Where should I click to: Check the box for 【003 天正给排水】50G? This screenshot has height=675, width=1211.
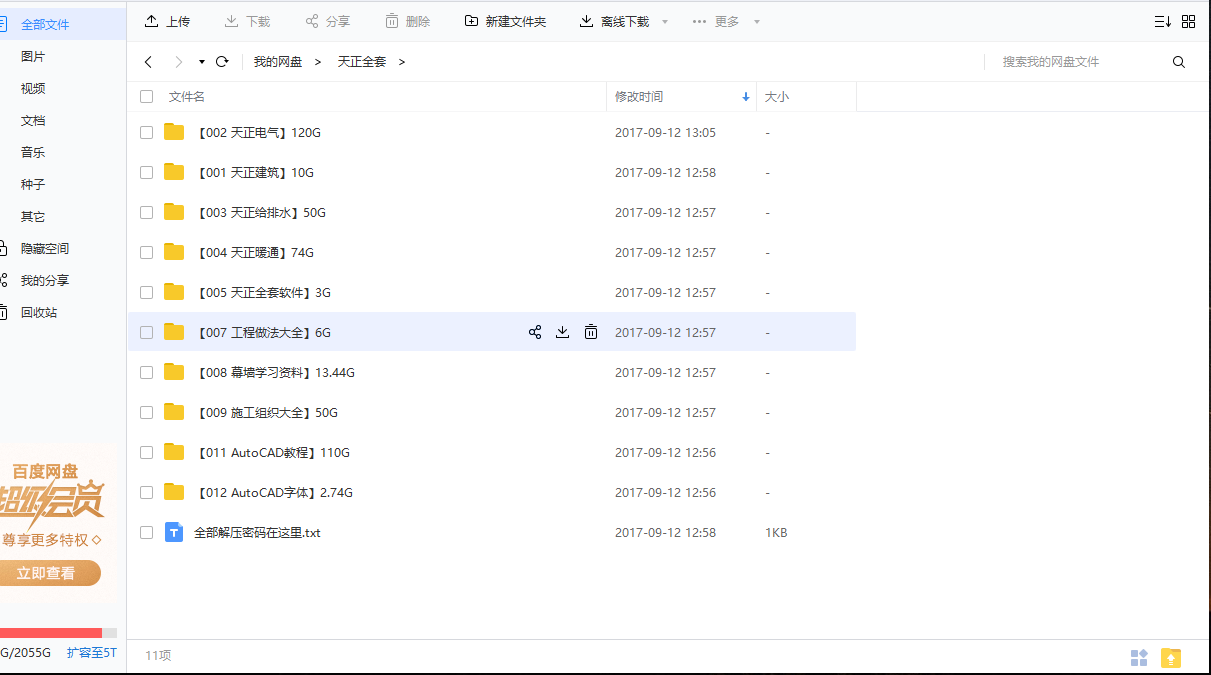pos(147,212)
